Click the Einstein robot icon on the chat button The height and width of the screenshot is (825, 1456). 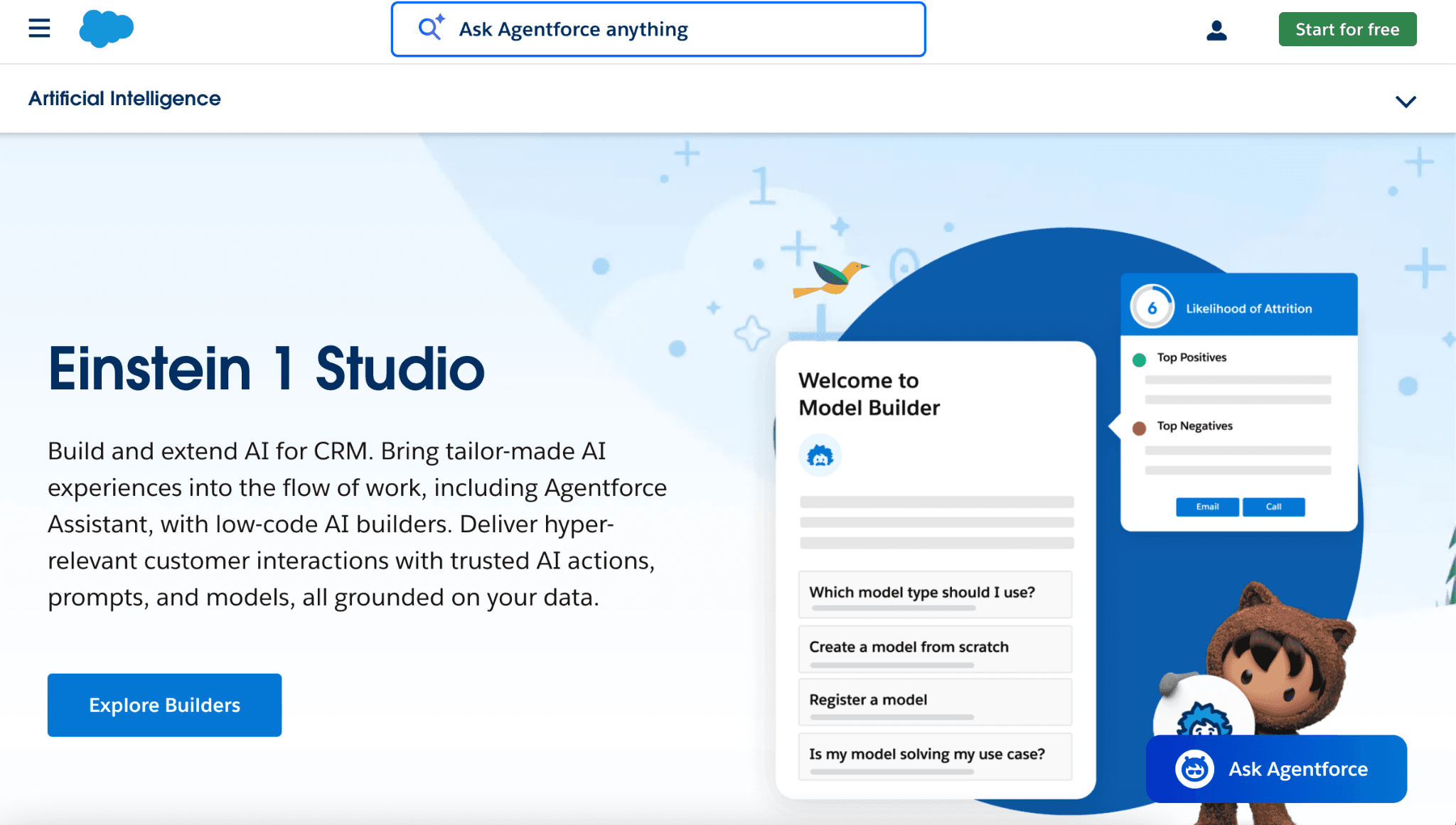(x=1194, y=769)
